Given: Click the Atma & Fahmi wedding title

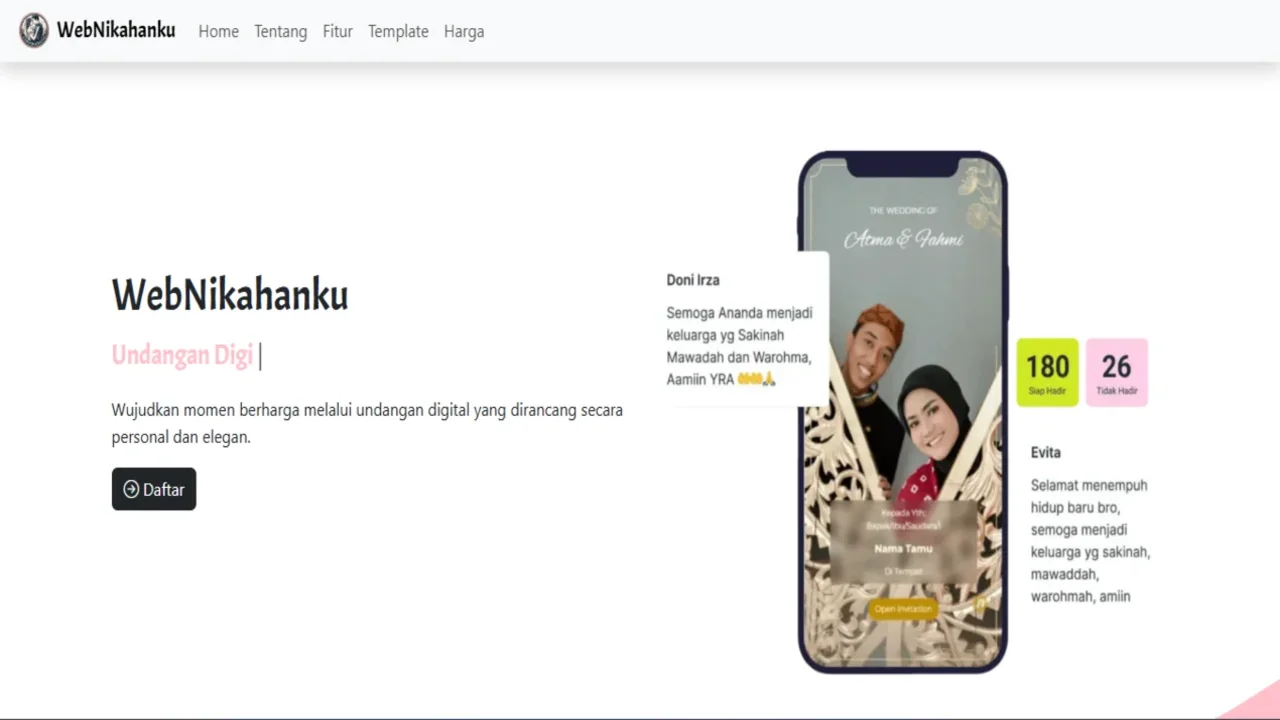Looking at the screenshot, I should 903,239.
